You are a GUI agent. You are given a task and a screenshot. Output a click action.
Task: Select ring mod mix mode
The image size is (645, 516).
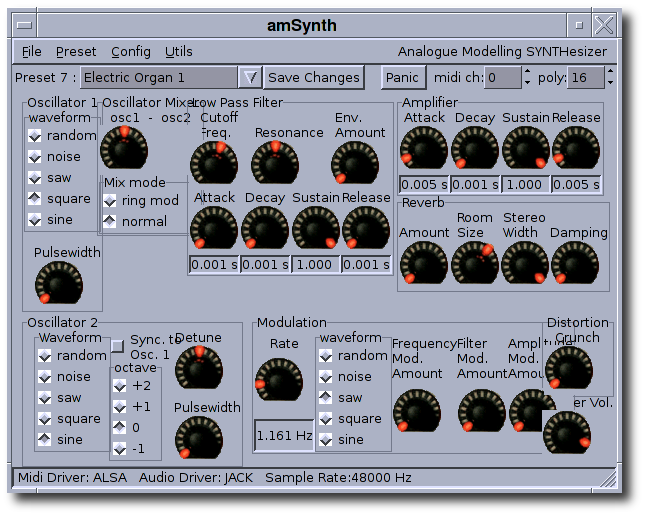pyautogui.click(x=141, y=200)
